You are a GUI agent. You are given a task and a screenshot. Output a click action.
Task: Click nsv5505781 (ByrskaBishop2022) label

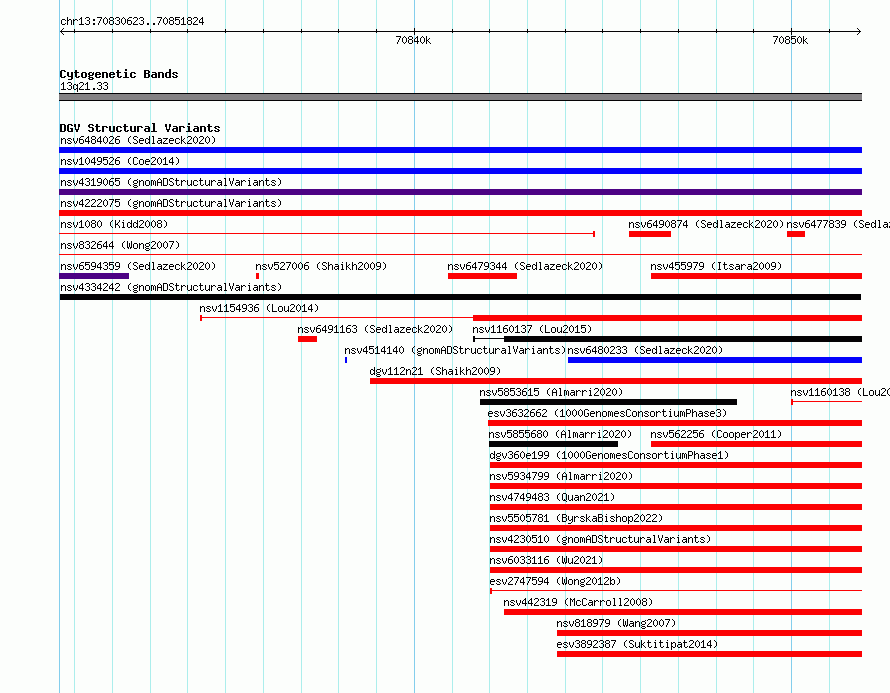click(x=576, y=518)
